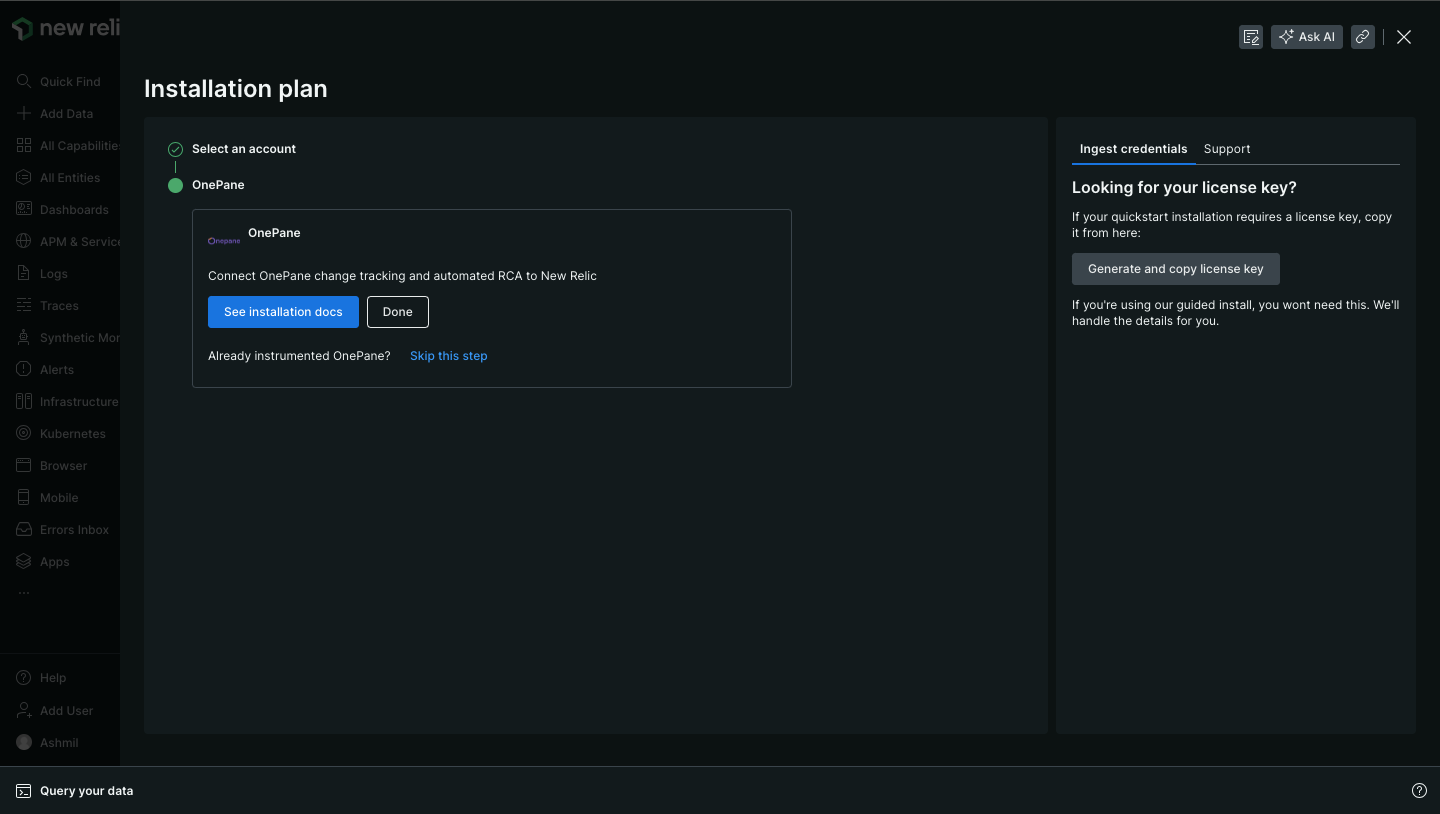Click 'Traces' sidebar label

coord(59,306)
